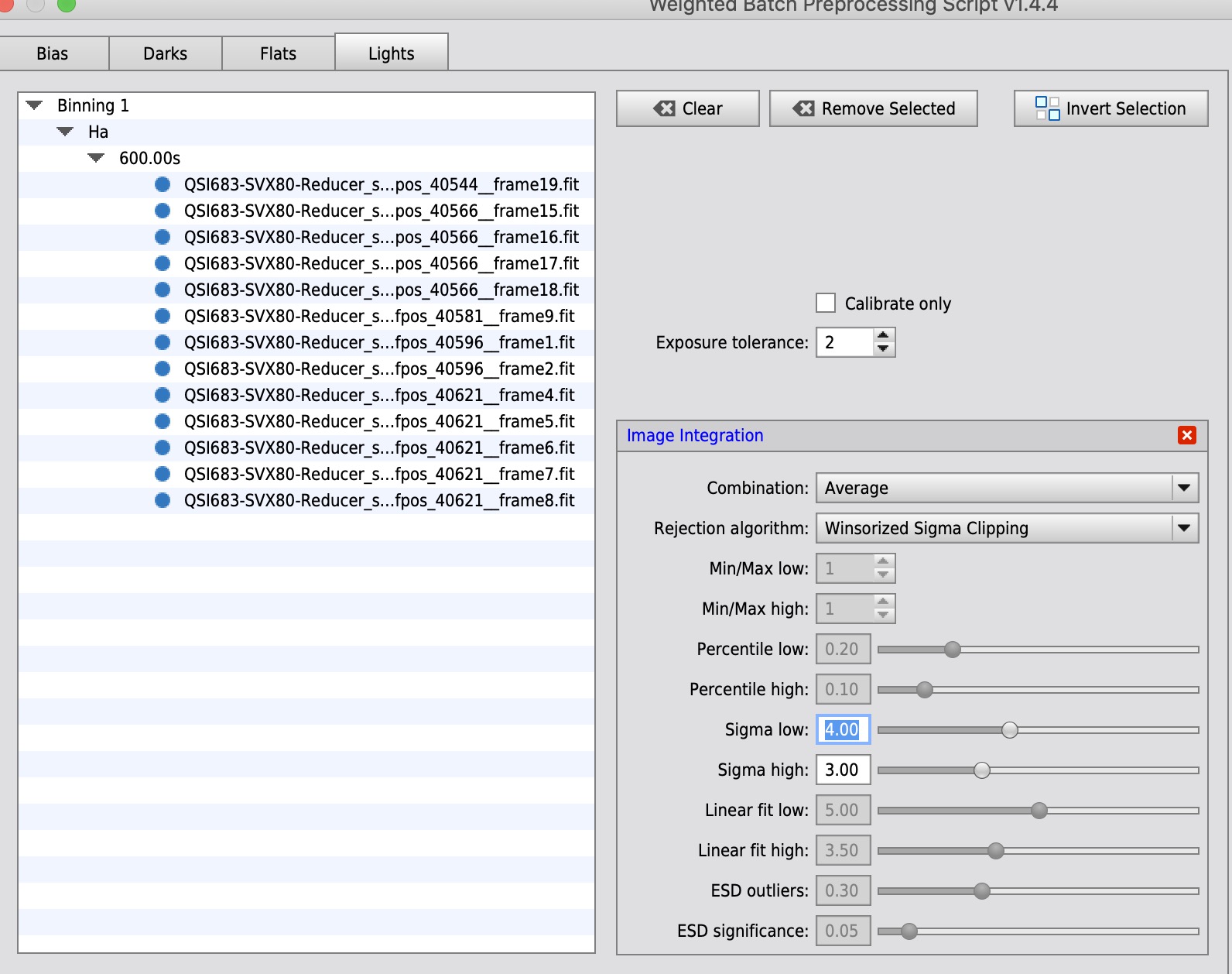The height and width of the screenshot is (974, 1232).
Task: Select file ending frame19.fit
Action: [306, 184]
